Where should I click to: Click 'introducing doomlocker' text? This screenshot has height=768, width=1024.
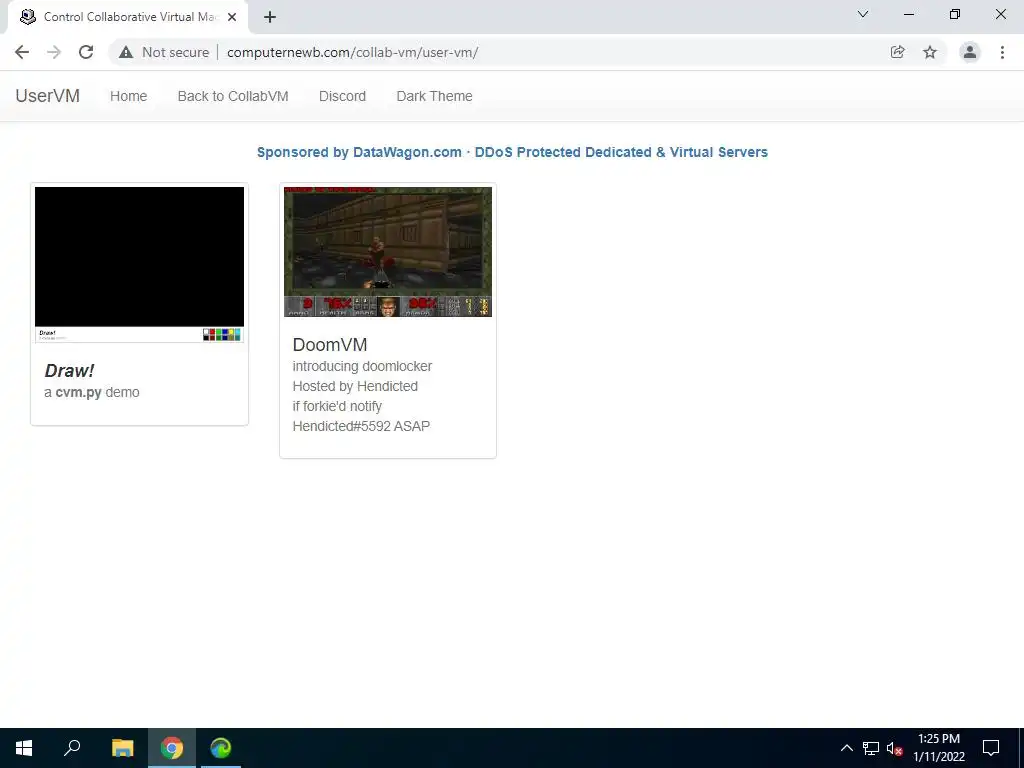pyautogui.click(x=362, y=366)
